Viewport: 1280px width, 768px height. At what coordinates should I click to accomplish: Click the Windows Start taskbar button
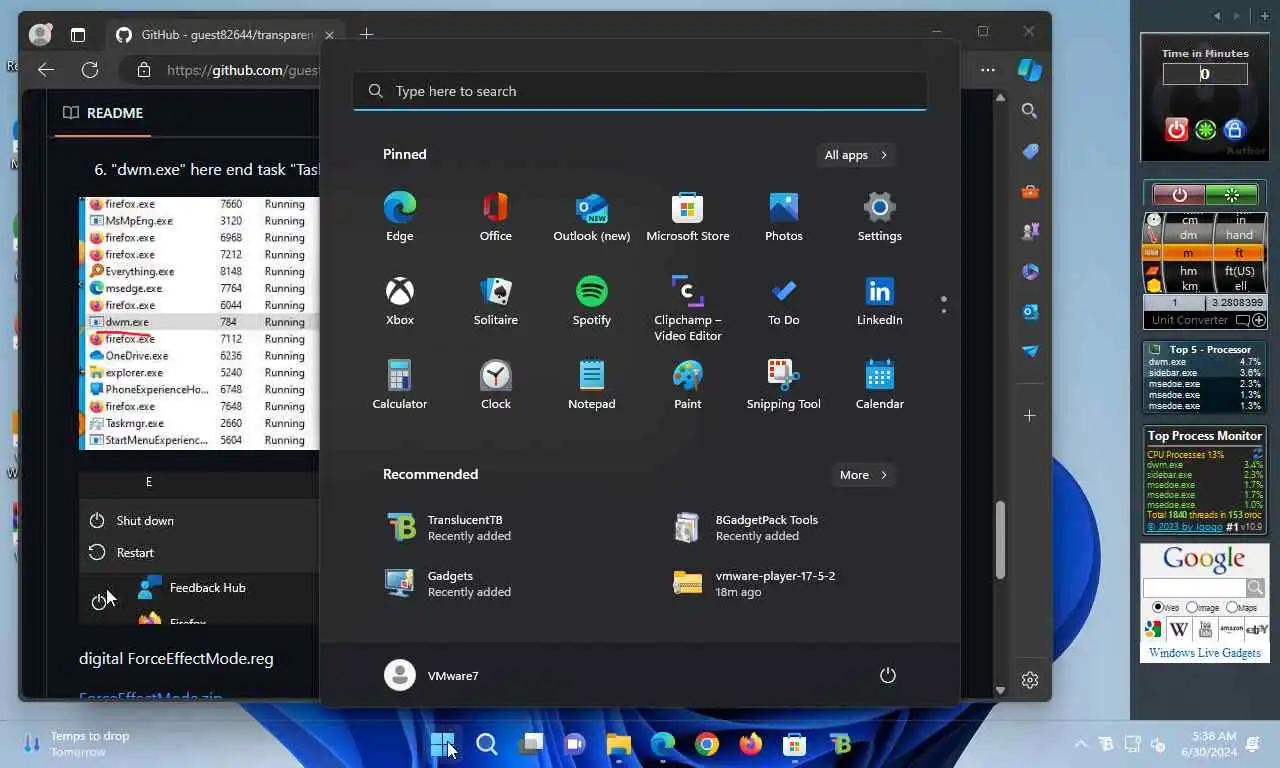443,745
